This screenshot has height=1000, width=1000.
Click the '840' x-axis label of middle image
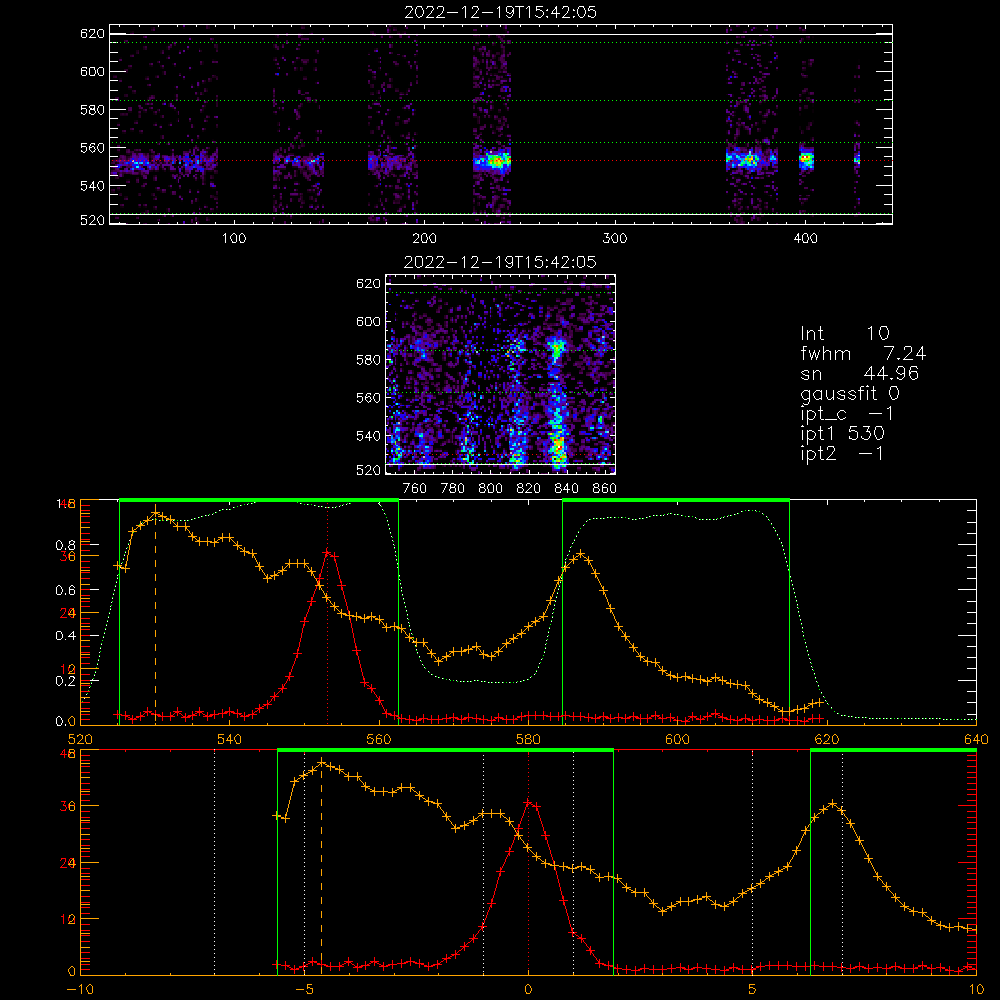pos(566,489)
